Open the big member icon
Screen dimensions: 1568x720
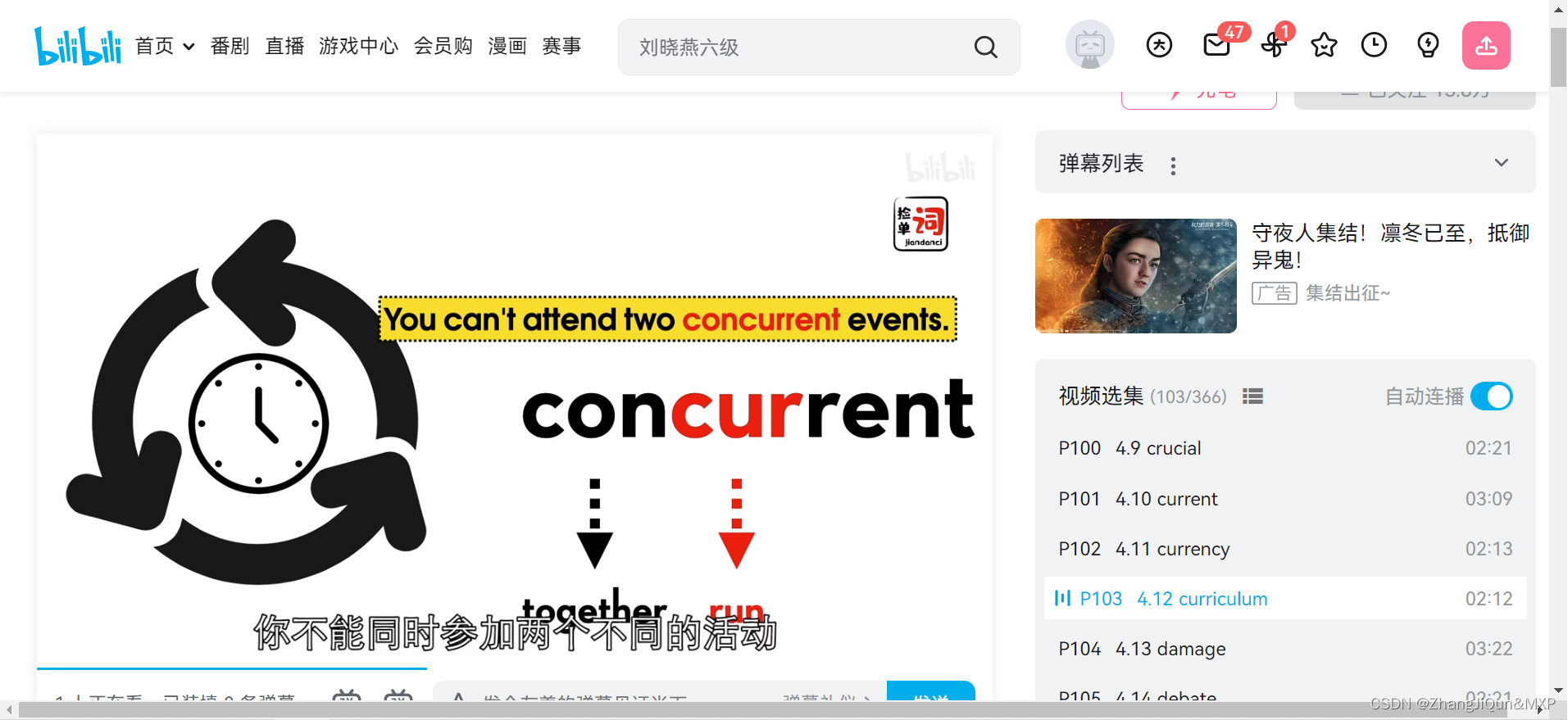tap(1159, 45)
